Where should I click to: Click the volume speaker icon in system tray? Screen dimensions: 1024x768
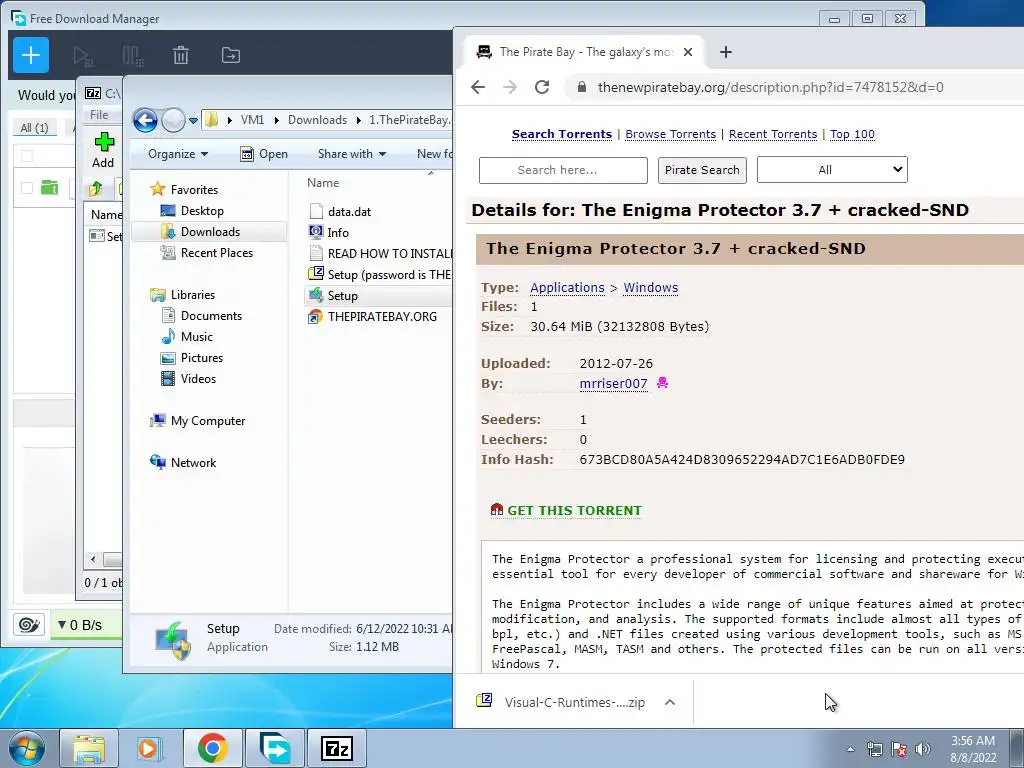pos(923,749)
